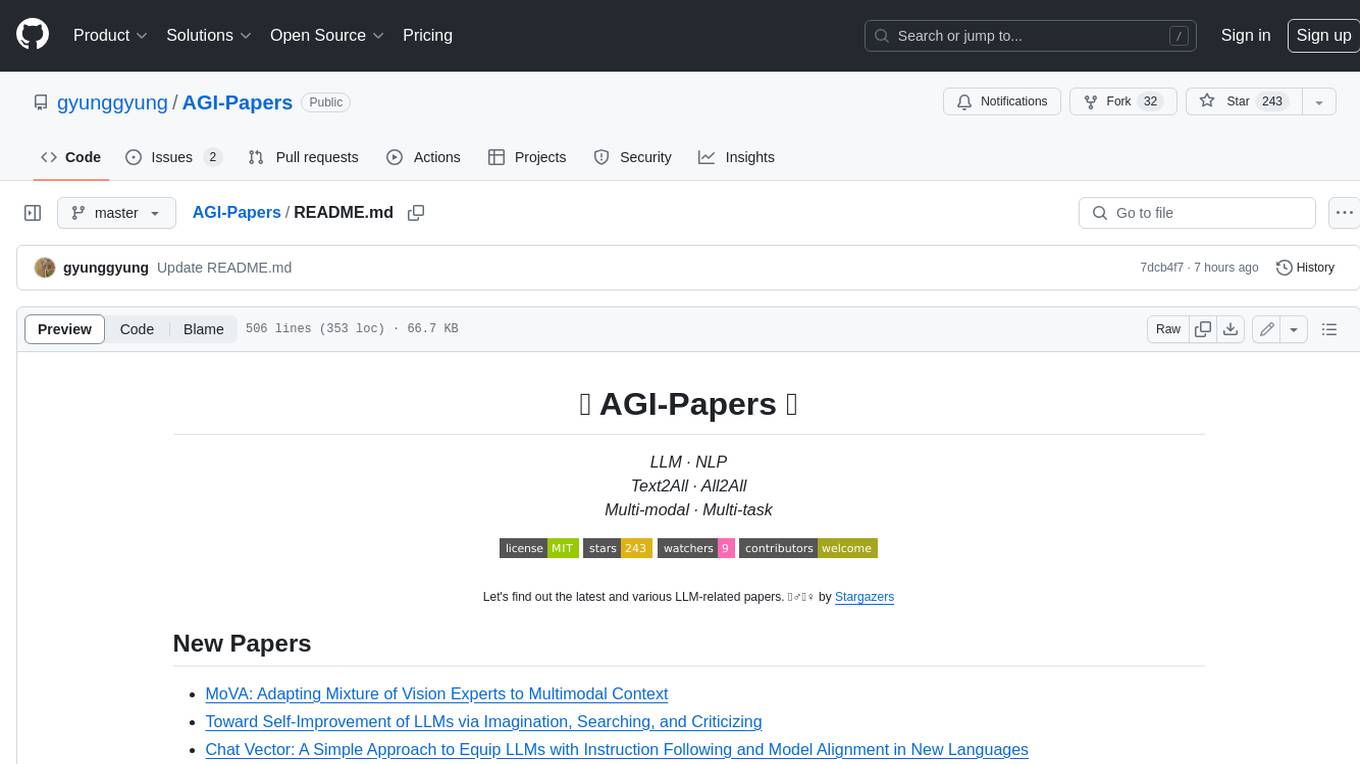Click the Sign up button
Image resolution: width=1360 pixels, height=764 pixels.
tap(1323, 35)
